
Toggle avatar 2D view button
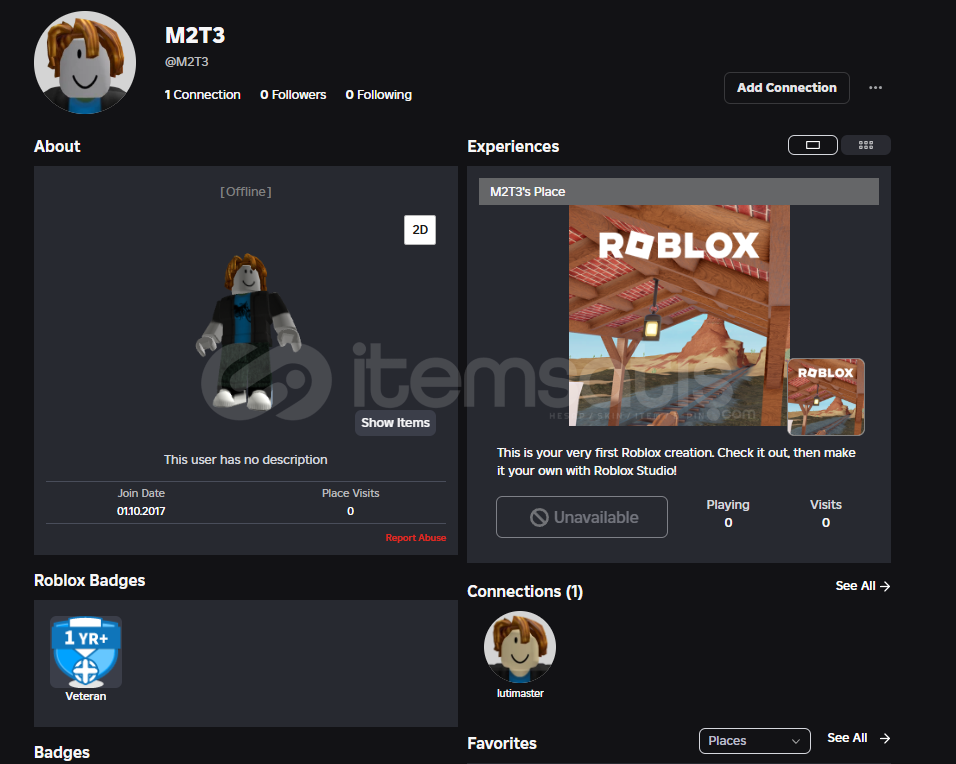tap(419, 230)
